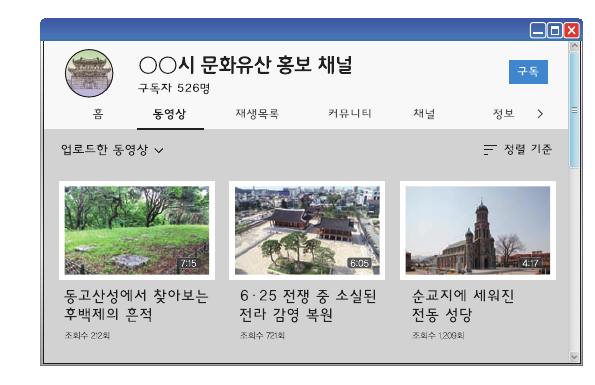The image size is (595, 385).
Task: Click the 구독자 526명 subscriber count
Action: [x=174, y=88]
